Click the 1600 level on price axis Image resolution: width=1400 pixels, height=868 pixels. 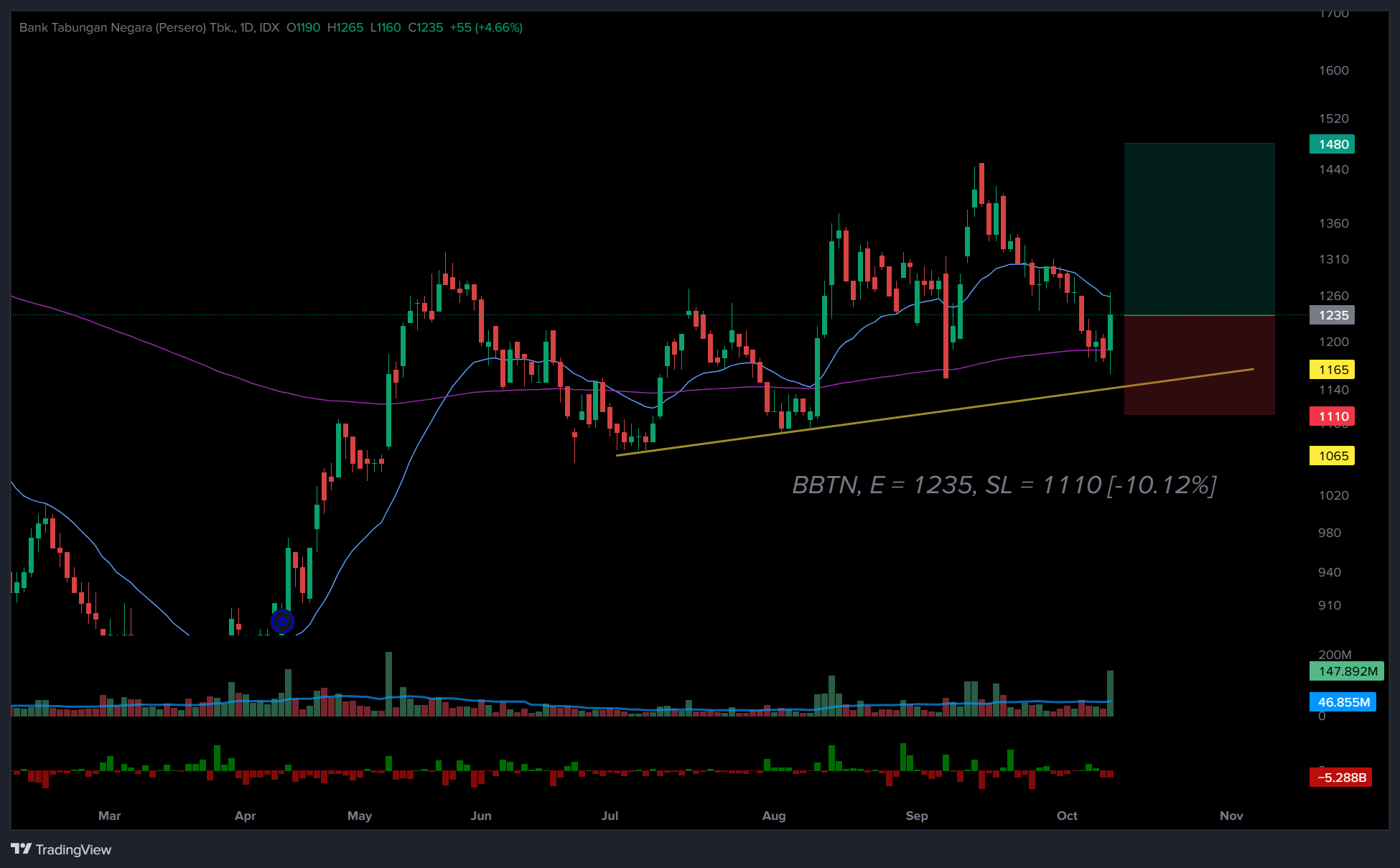[1333, 70]
